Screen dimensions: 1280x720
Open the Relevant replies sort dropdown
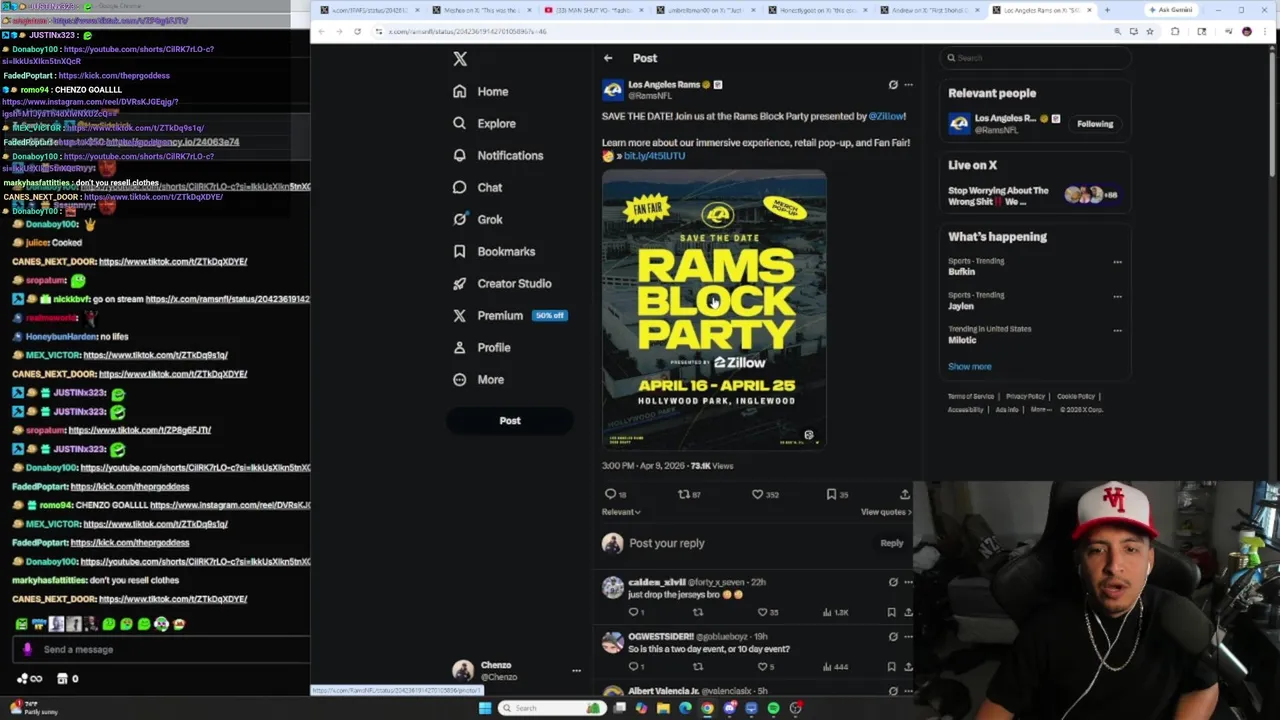coord(621,512)
